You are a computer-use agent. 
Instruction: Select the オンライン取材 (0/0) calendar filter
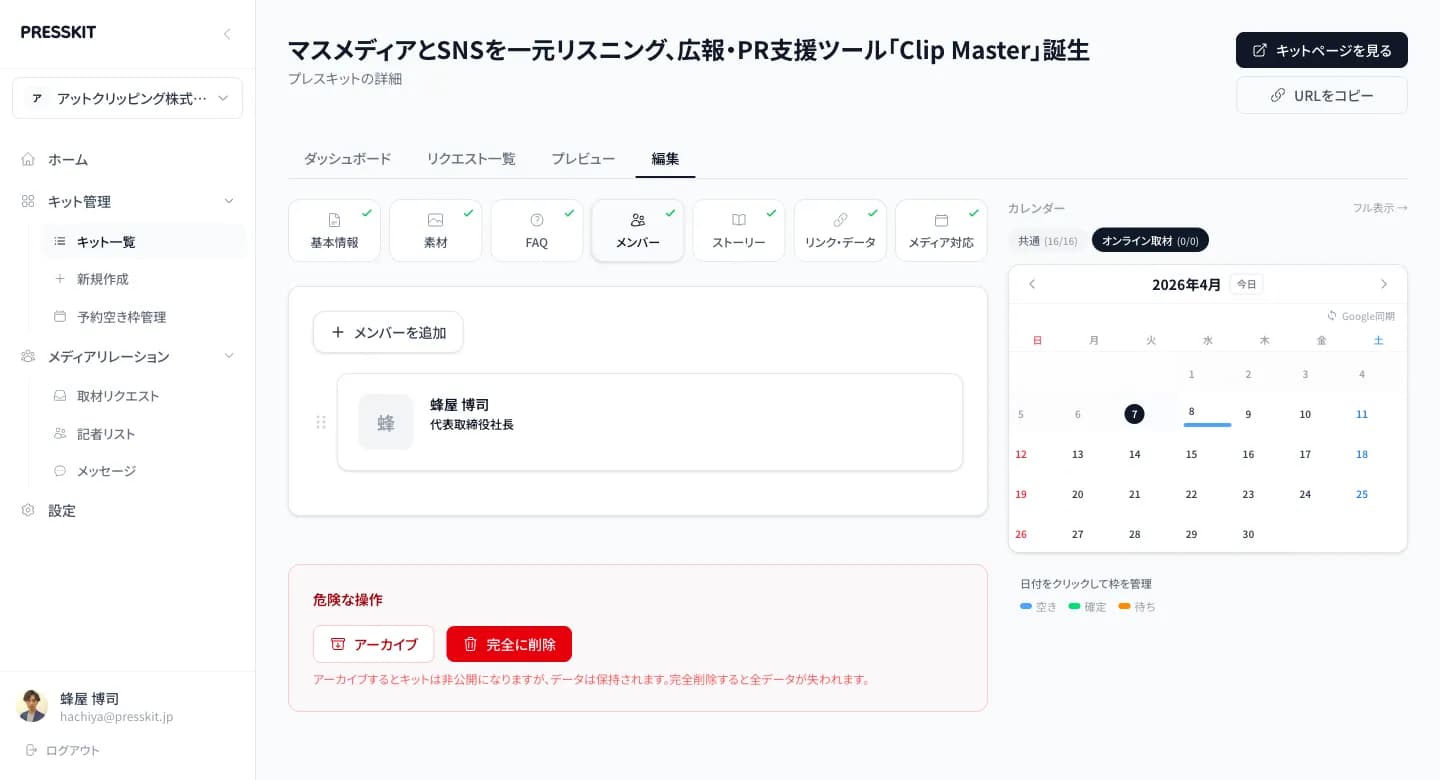tap(1150, 240)
